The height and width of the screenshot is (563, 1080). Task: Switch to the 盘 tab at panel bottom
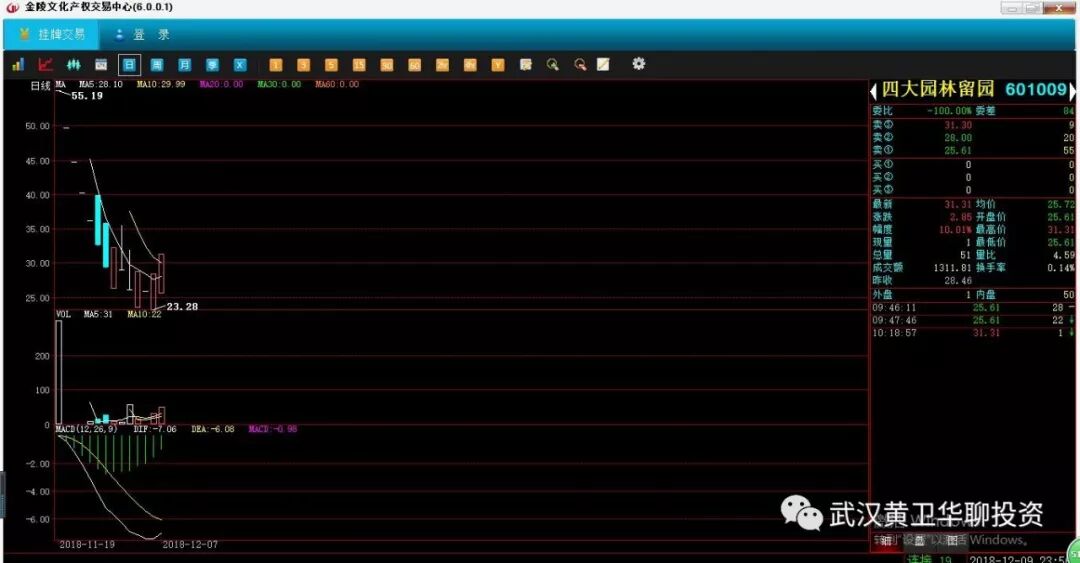click(920, 541)
